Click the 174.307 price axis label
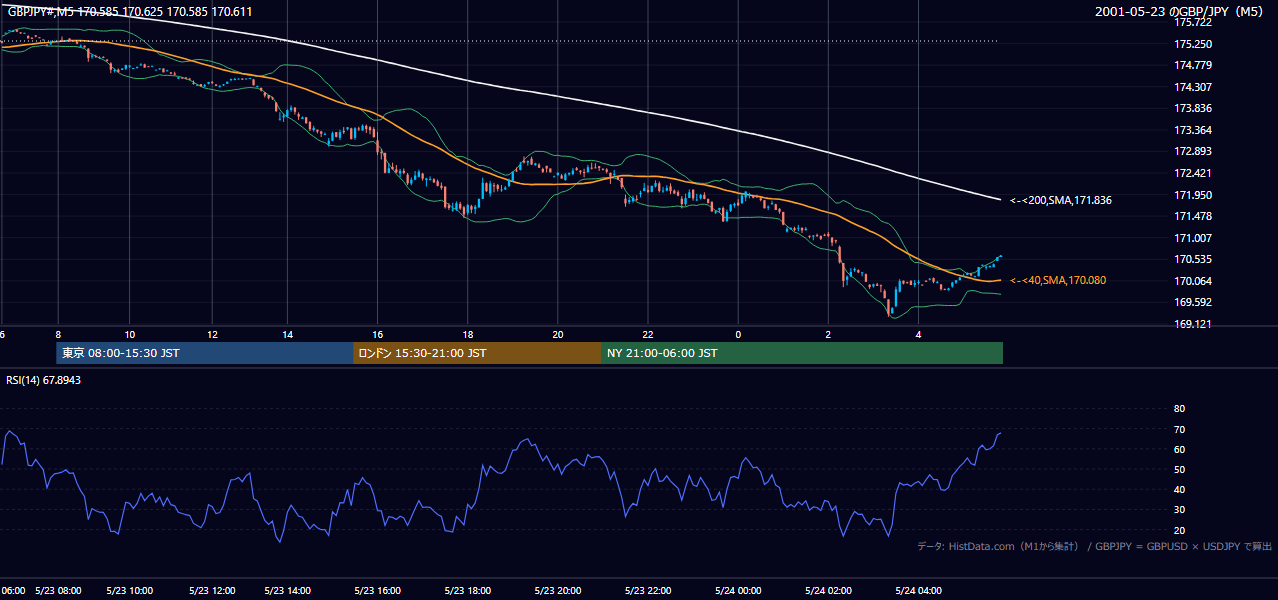The image size is (1278, 600). (1192, 87)
